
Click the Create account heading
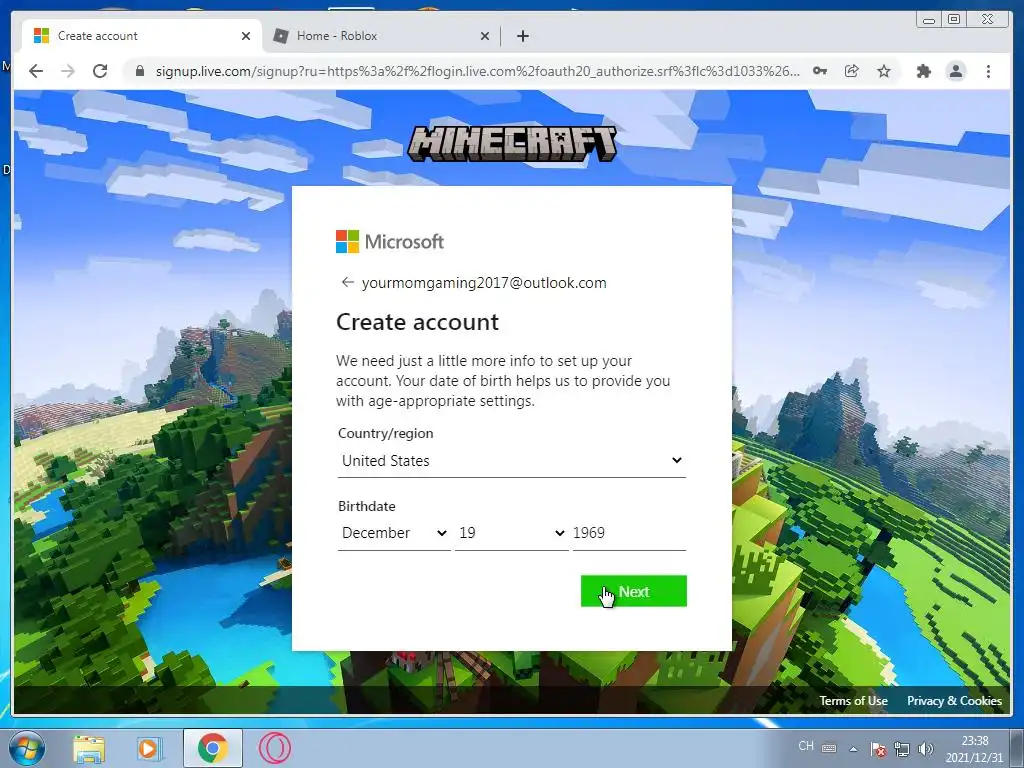(x=417, y=322)
